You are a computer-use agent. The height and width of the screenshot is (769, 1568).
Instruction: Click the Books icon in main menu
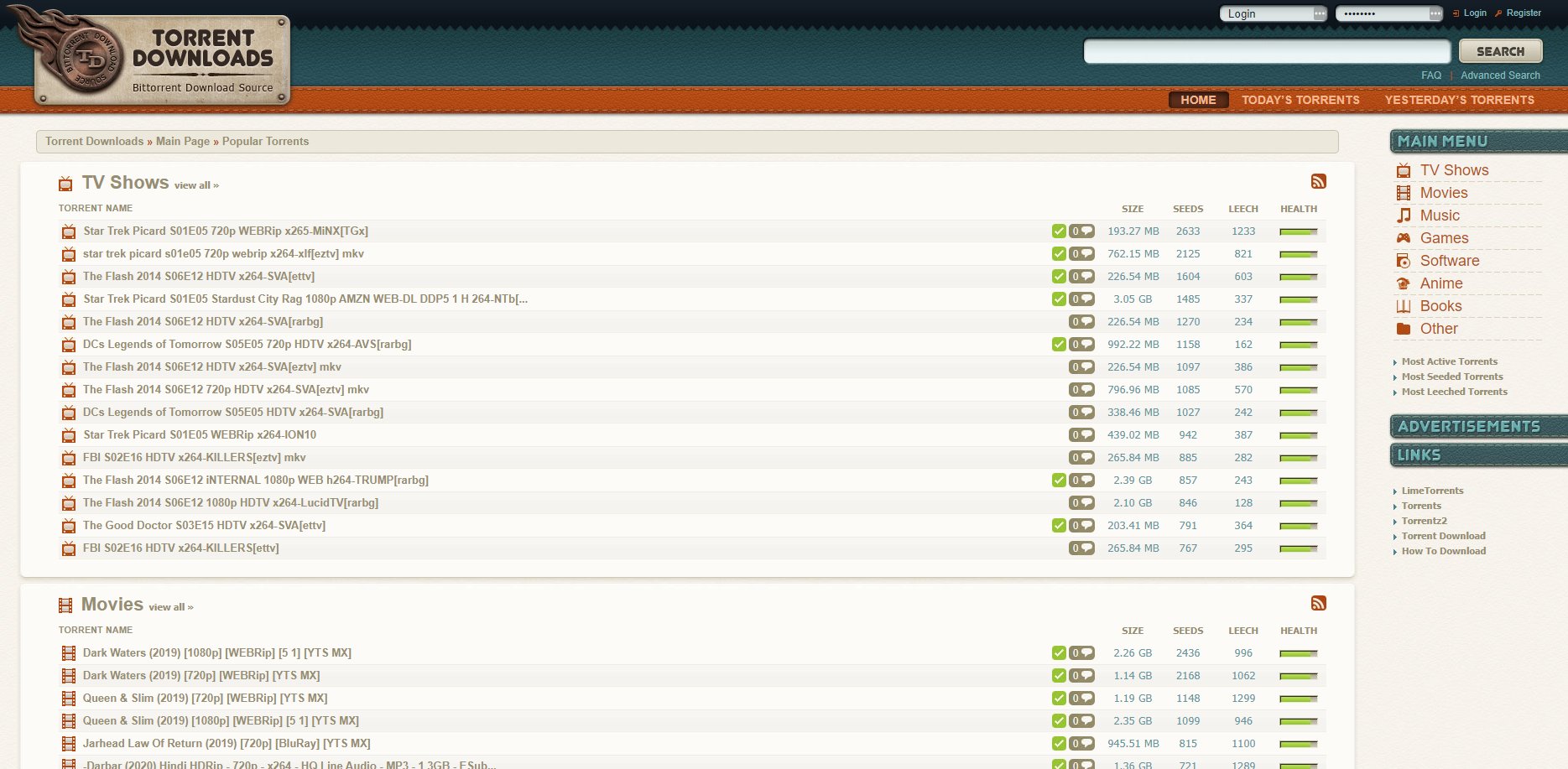click(1403, 306)
